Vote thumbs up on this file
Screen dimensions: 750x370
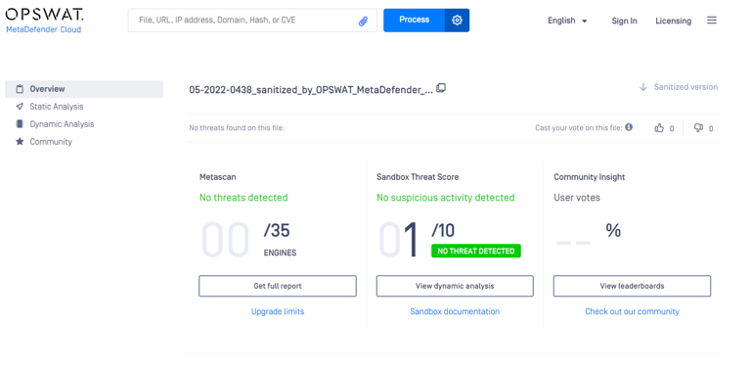659,128
